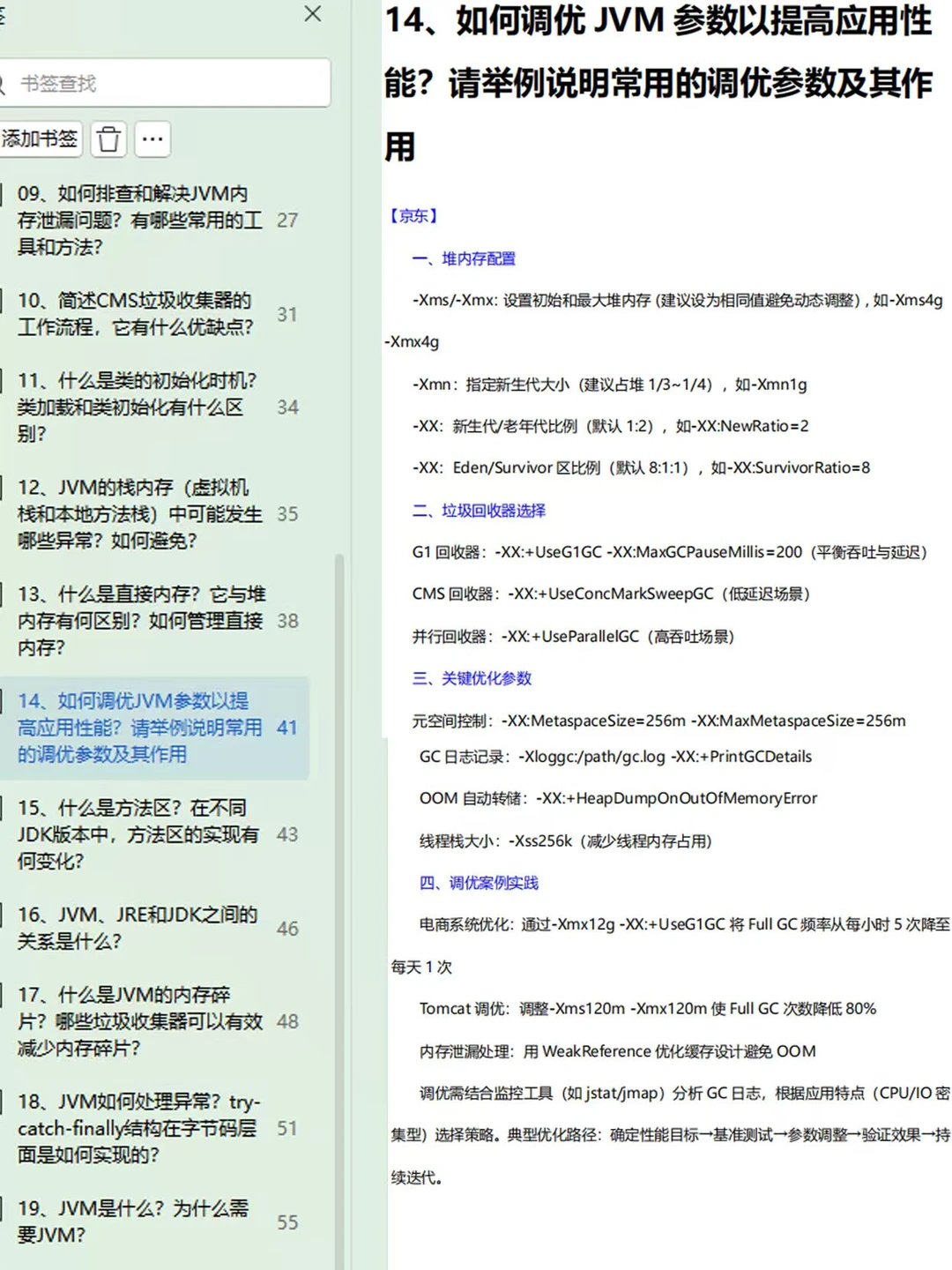Viewport: 952px width, 1270px height.
Task: Click the trash icon to delete a bookmark
Action: [x=108, y=139]
